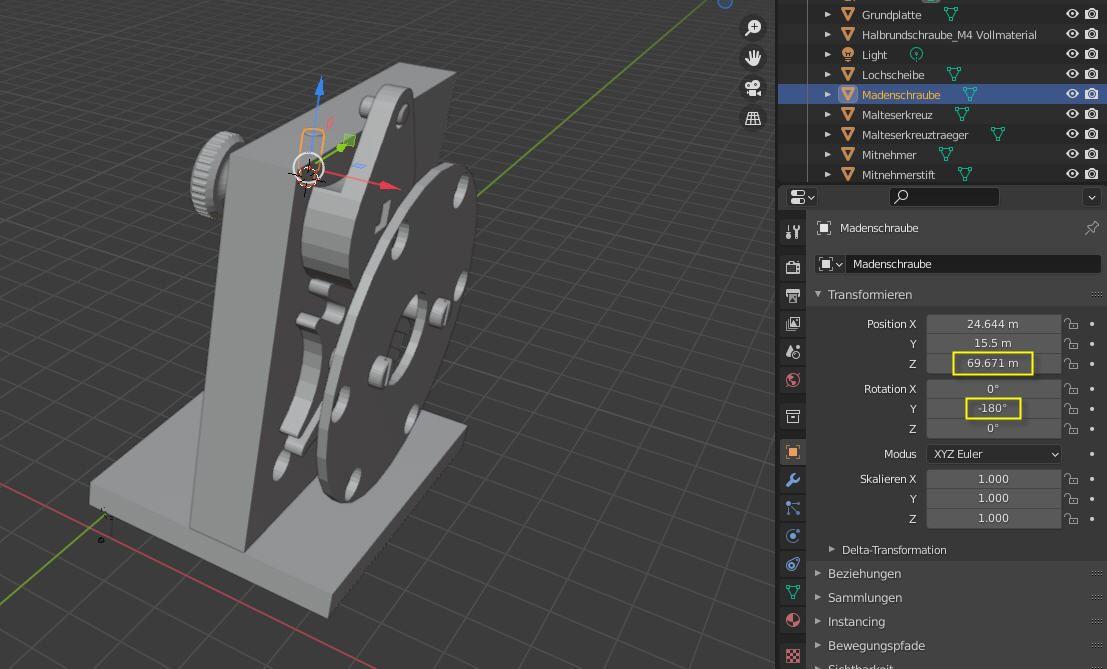Screen dimensions: 1107x669
Task: Click the light data icon beside Light
Action: (x=916, y=54)
